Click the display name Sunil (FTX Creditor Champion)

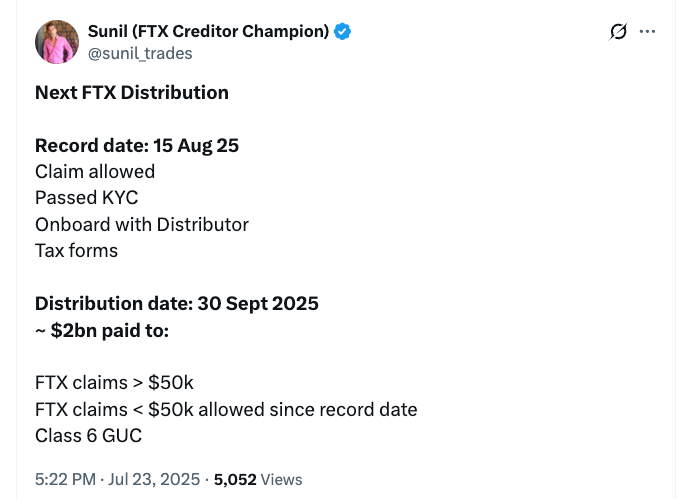(x=208, y=32)
